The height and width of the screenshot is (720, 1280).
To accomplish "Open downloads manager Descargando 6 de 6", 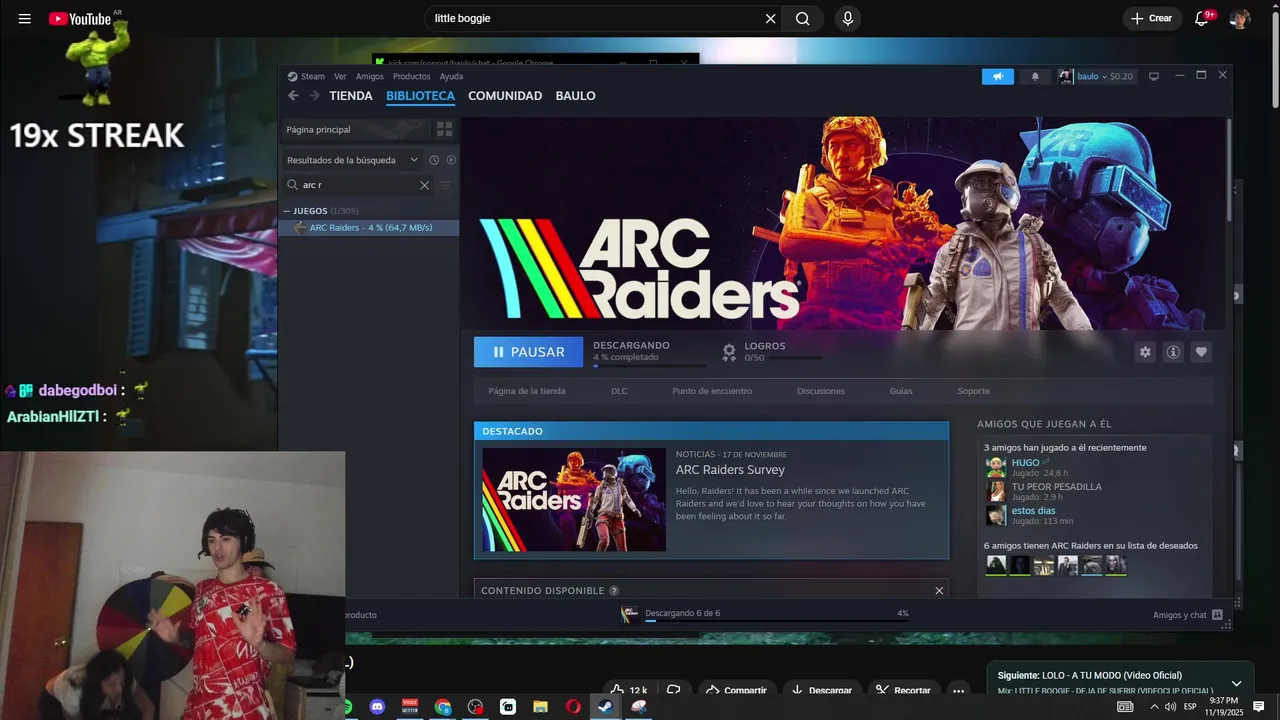I will tap(765, 614).
